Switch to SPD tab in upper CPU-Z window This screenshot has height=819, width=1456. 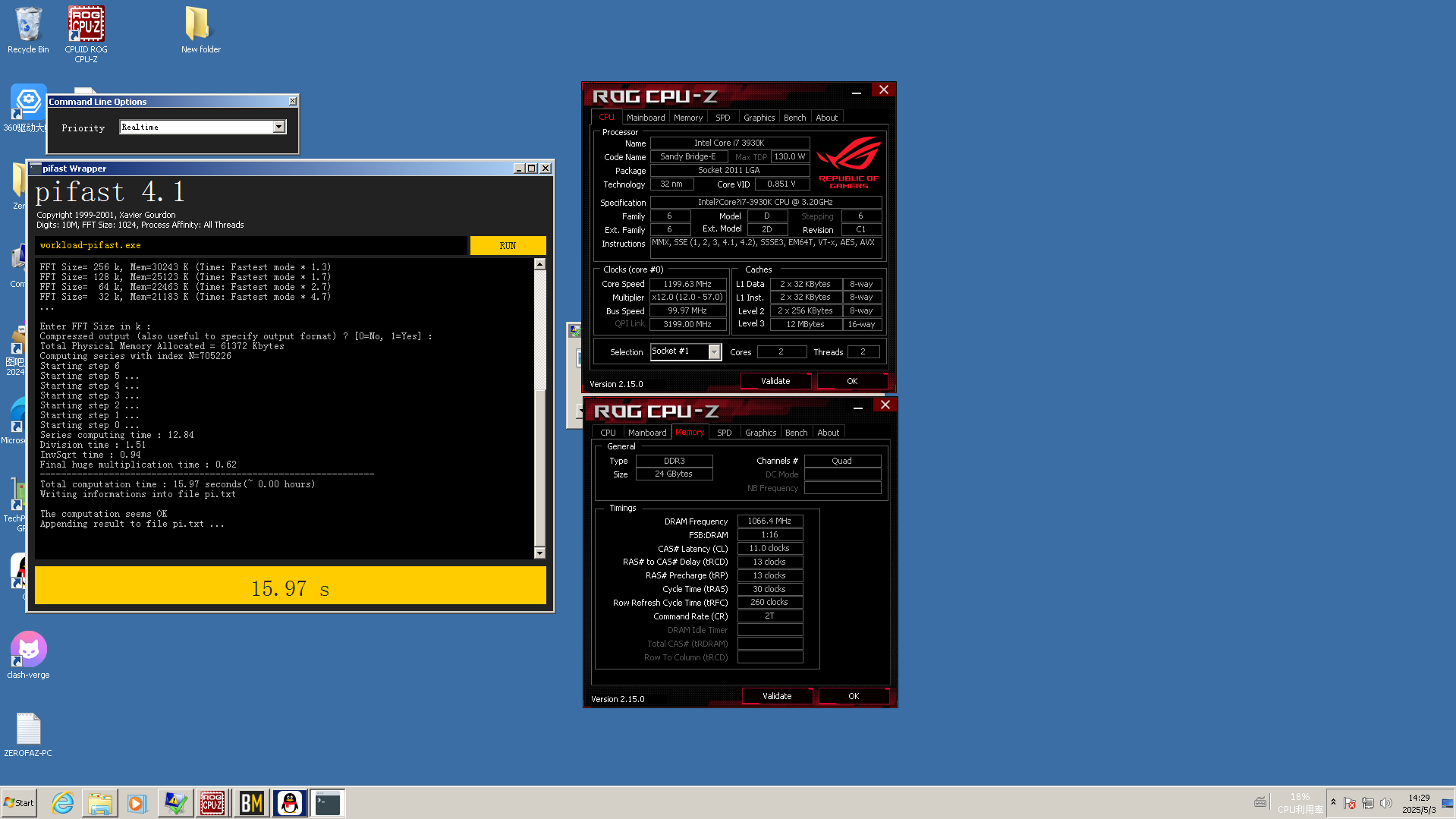(x=723, y=118)
